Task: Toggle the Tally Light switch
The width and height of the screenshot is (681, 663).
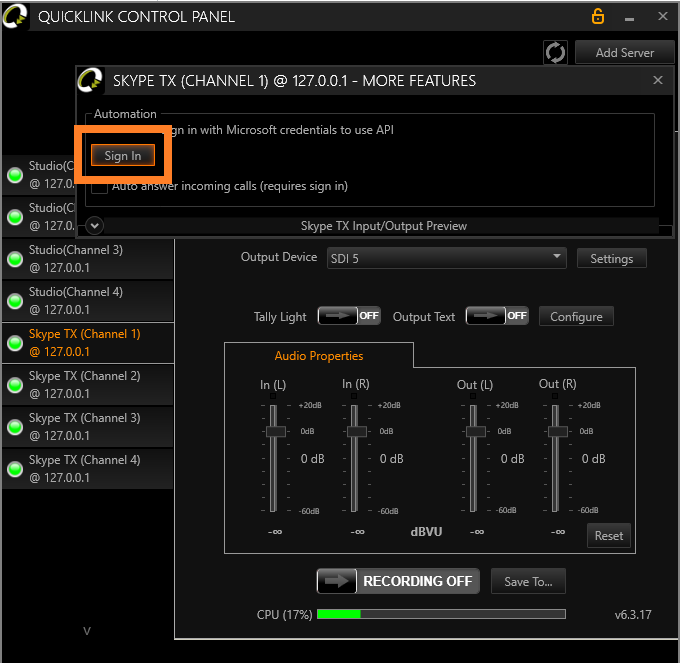Action: 349,316
